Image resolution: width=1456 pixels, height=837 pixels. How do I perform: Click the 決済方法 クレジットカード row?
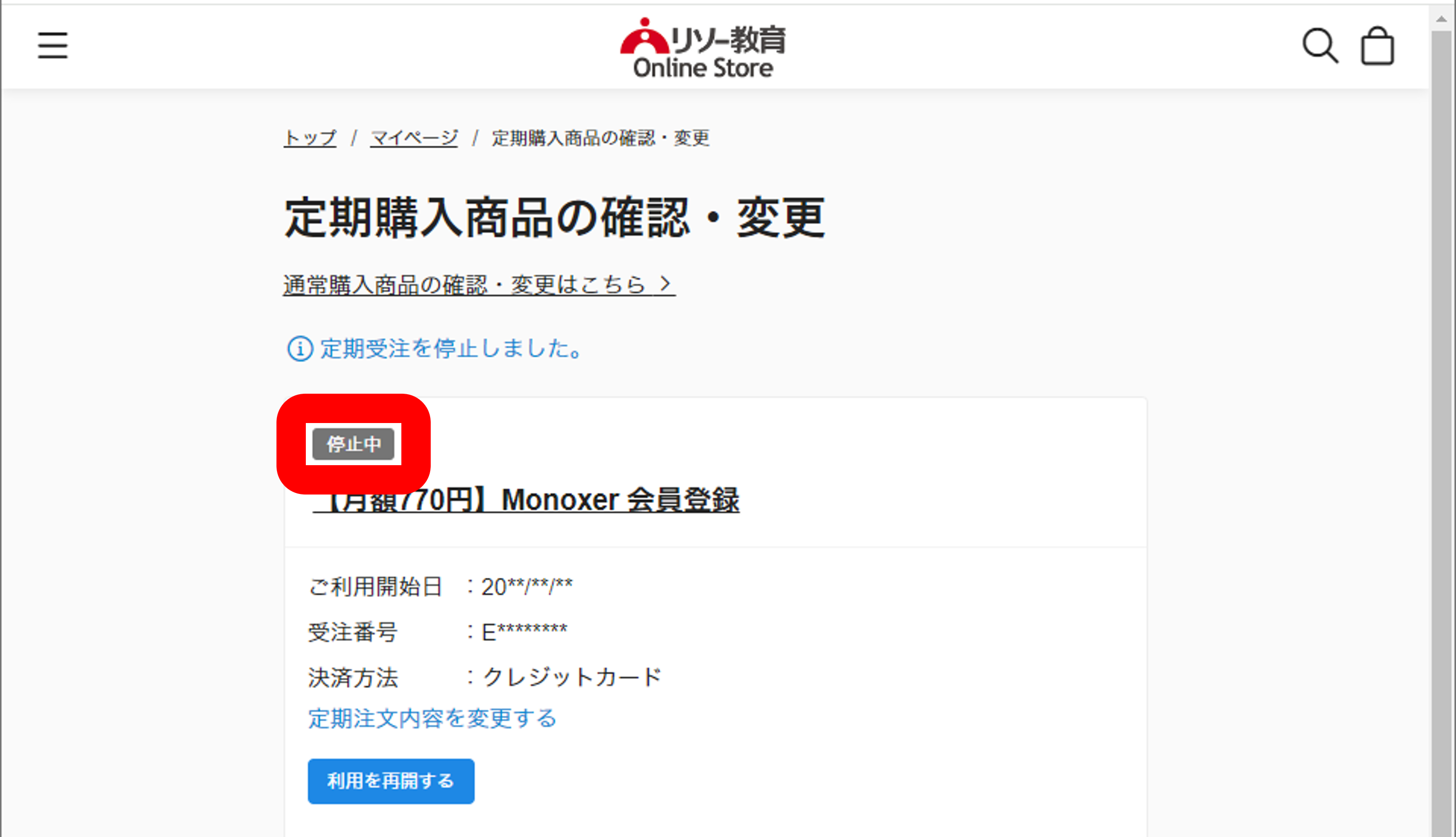485,677
